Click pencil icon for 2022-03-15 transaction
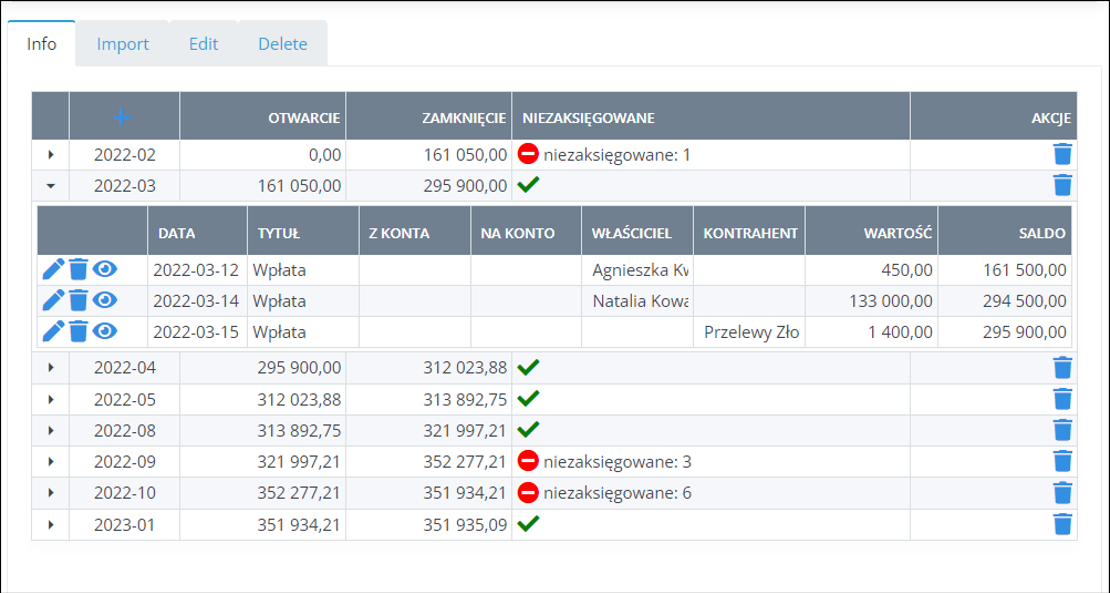 point(54,331)
